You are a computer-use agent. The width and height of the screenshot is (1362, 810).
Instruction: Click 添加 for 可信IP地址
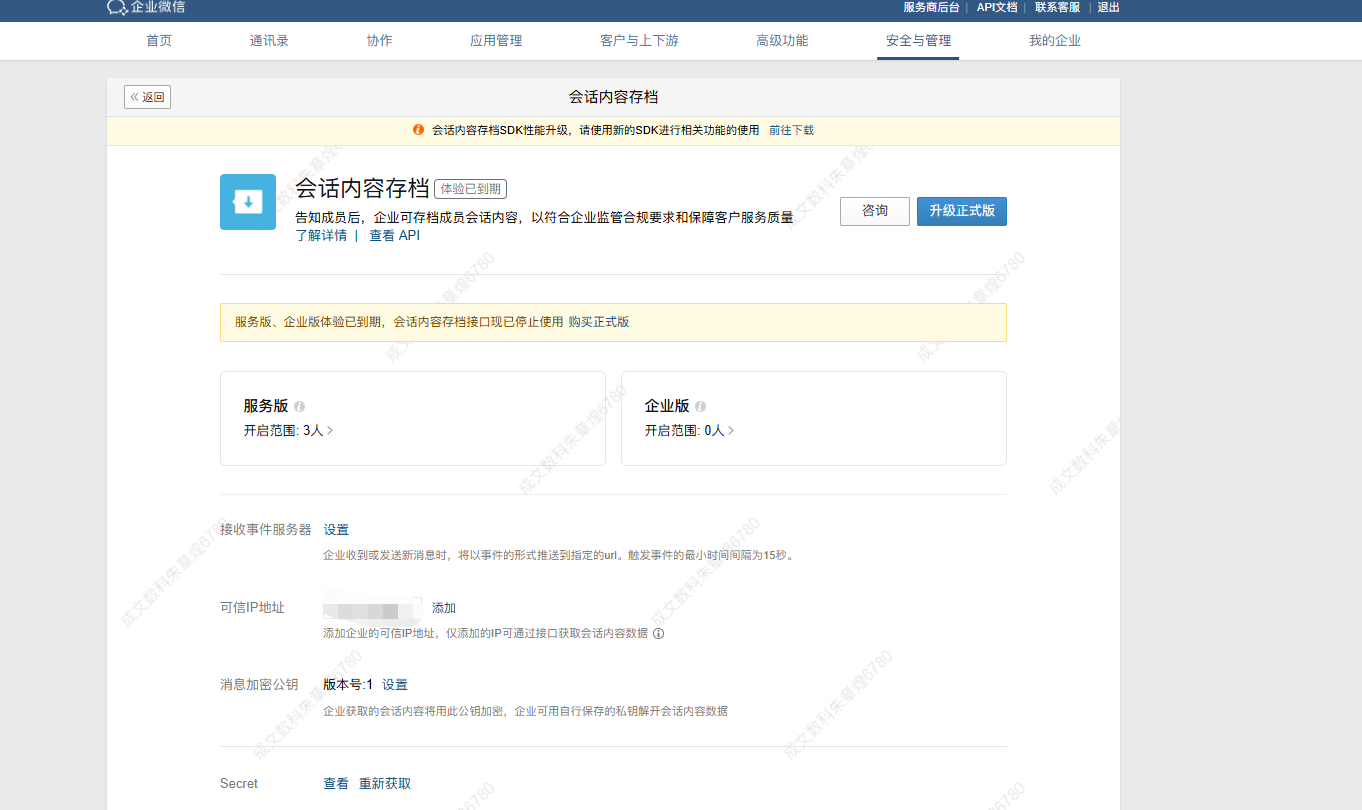[x=444, y=608]
